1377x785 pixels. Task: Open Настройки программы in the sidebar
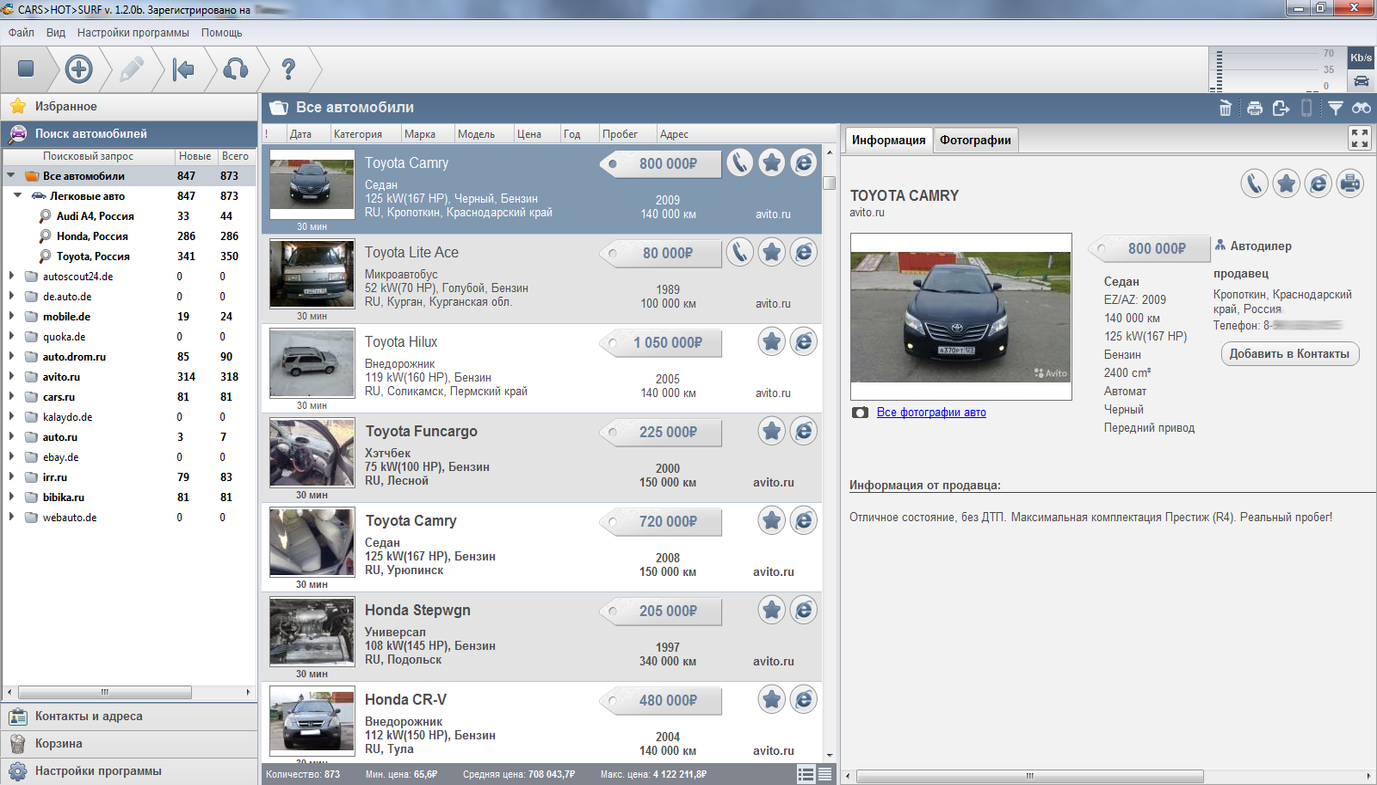click(x=129, y=771)
